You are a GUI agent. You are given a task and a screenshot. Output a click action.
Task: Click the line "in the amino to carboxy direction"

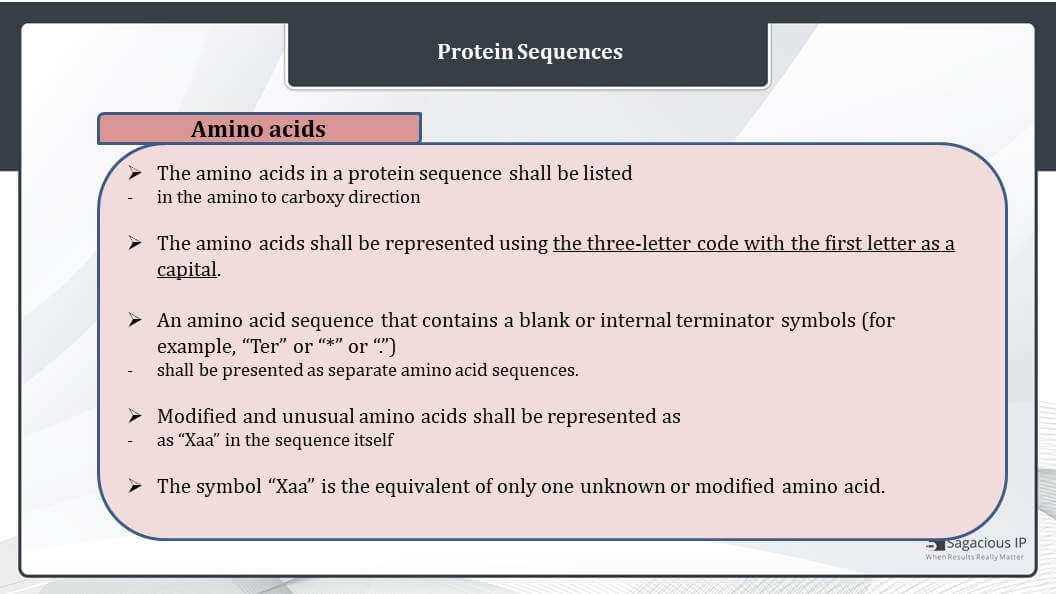tap(288, 197)
